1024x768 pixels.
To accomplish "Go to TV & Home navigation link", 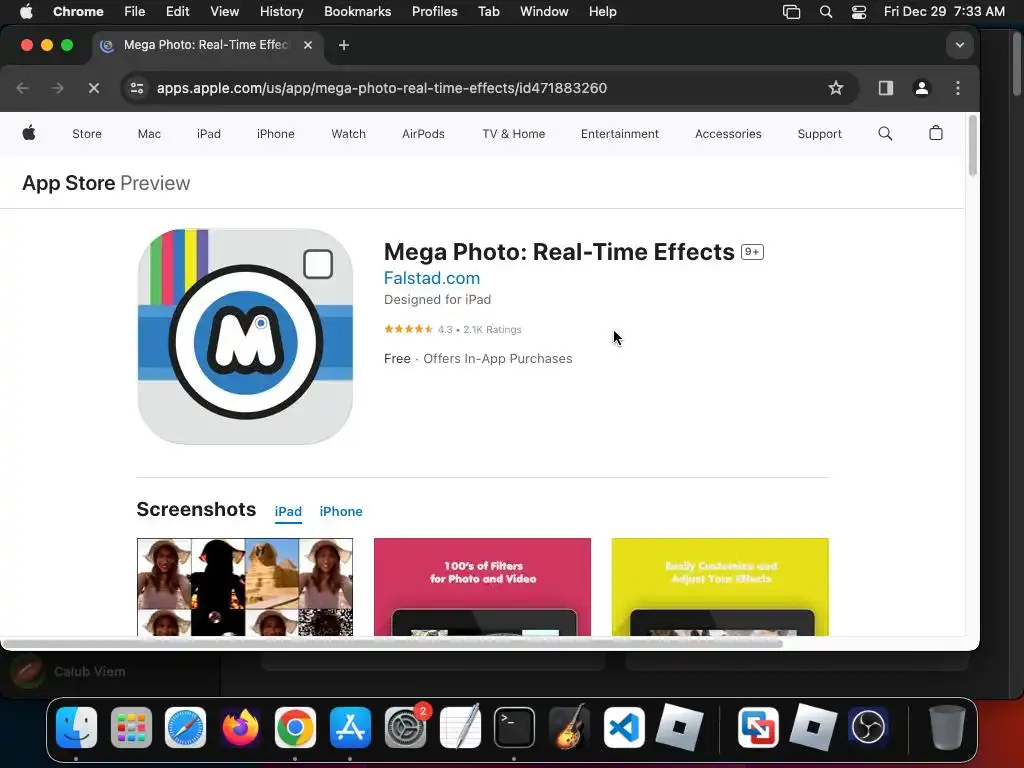I will (x=513, y=134).
